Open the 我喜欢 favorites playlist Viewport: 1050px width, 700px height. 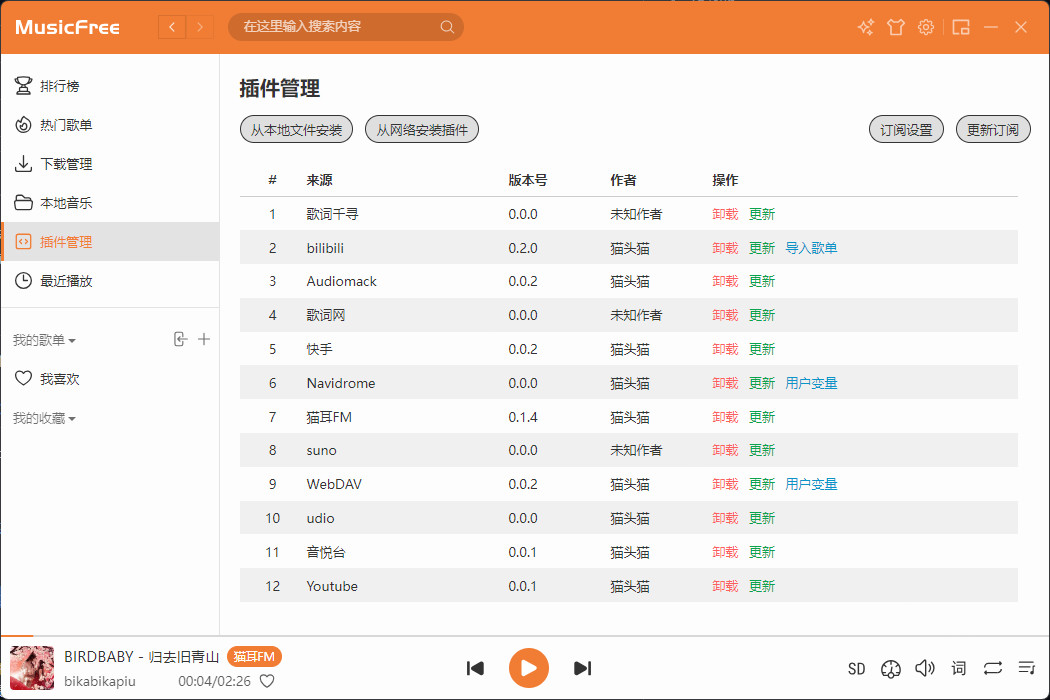[x=110, y=378]
